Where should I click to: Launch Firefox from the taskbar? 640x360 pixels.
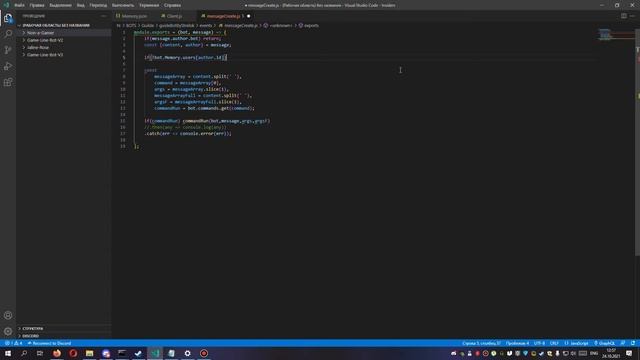click(x=57, y=353)
